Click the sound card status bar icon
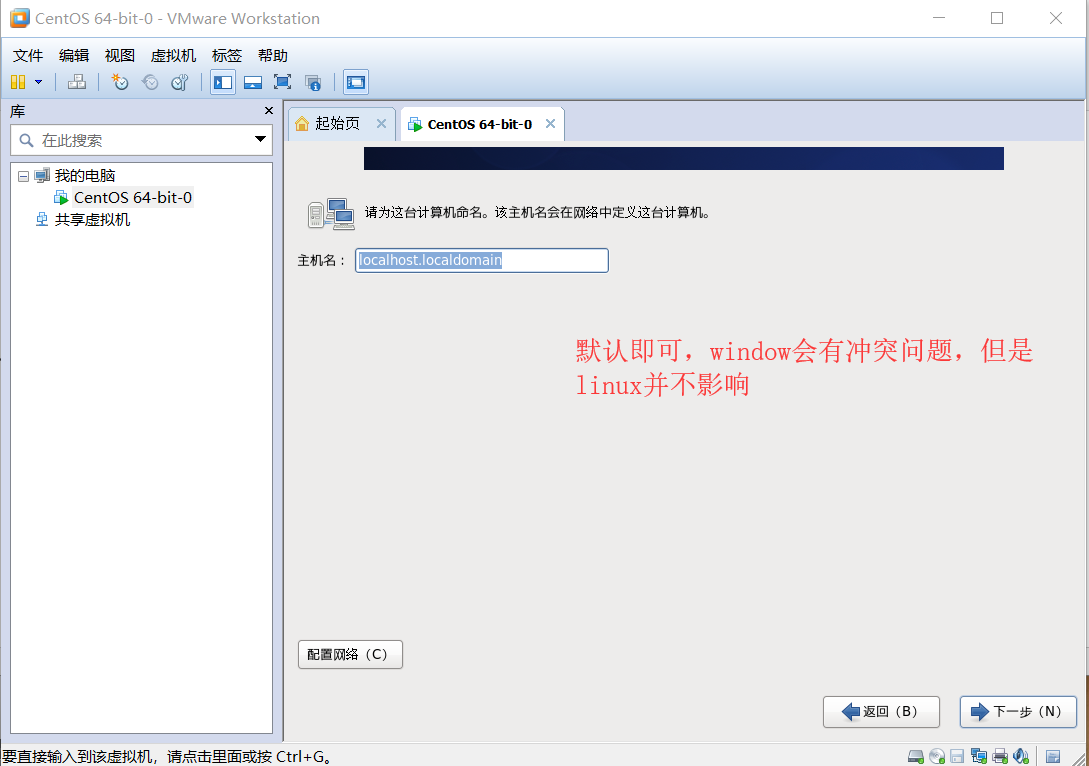This screenshot has height=766, width=1089. point(1021,756)
